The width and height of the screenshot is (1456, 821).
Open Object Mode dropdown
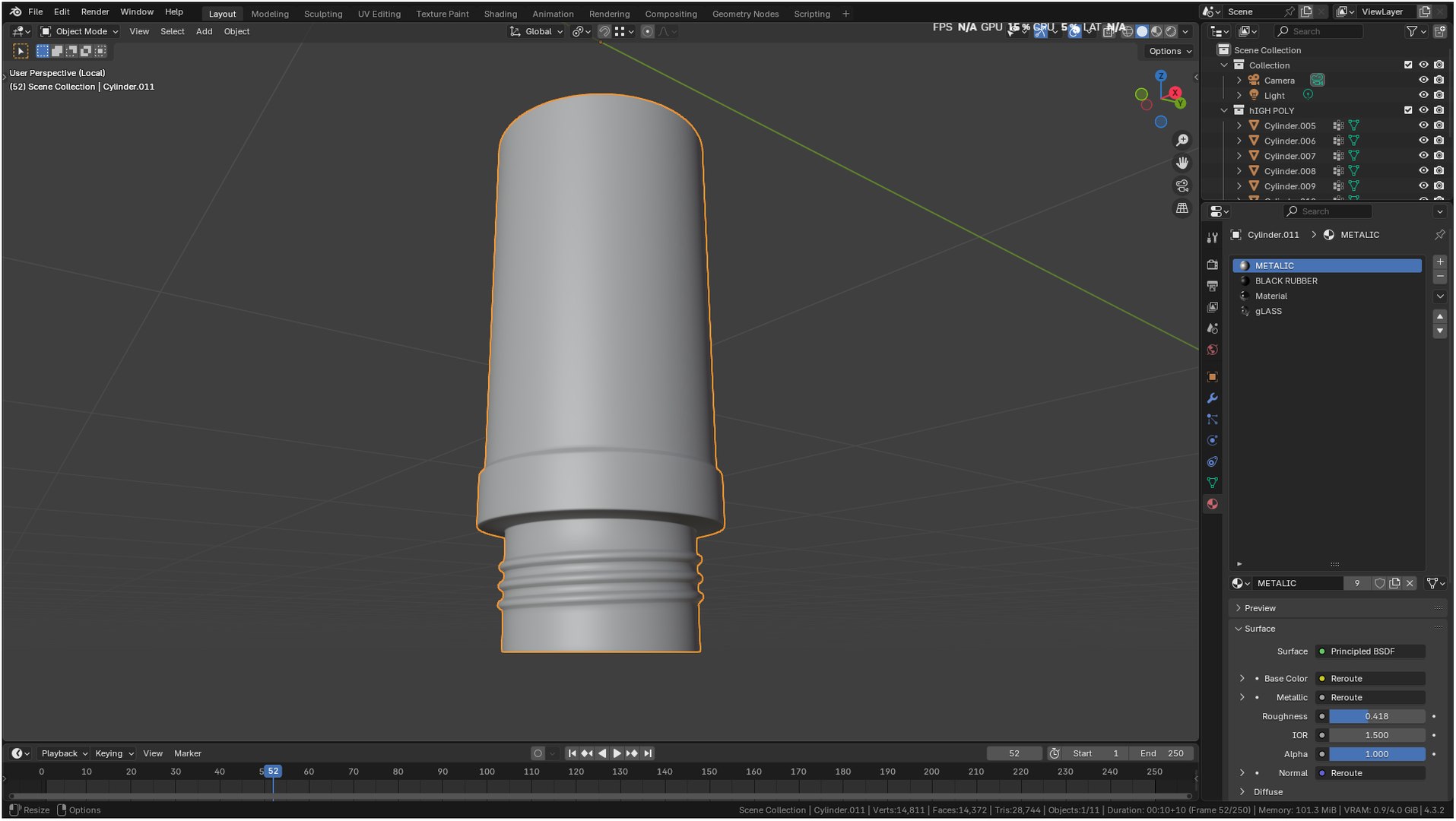(79, 31)
